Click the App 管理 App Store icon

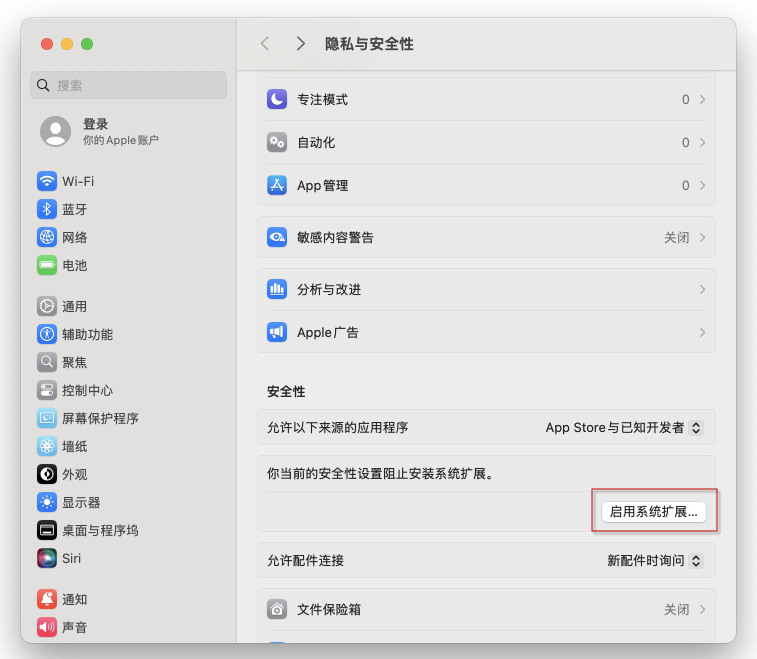pyautogui.click(x=277, y=185)
